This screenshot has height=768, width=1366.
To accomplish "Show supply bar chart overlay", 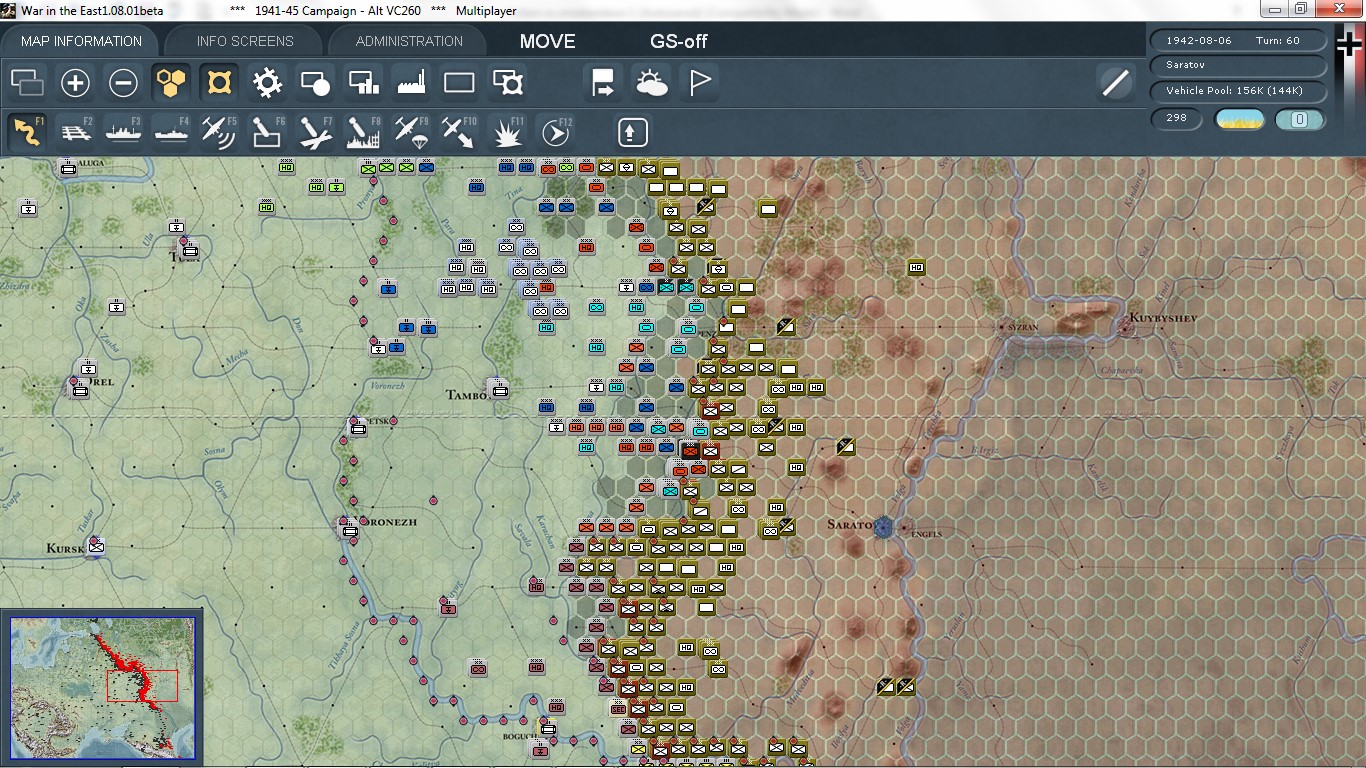I will tap(363, 82).
